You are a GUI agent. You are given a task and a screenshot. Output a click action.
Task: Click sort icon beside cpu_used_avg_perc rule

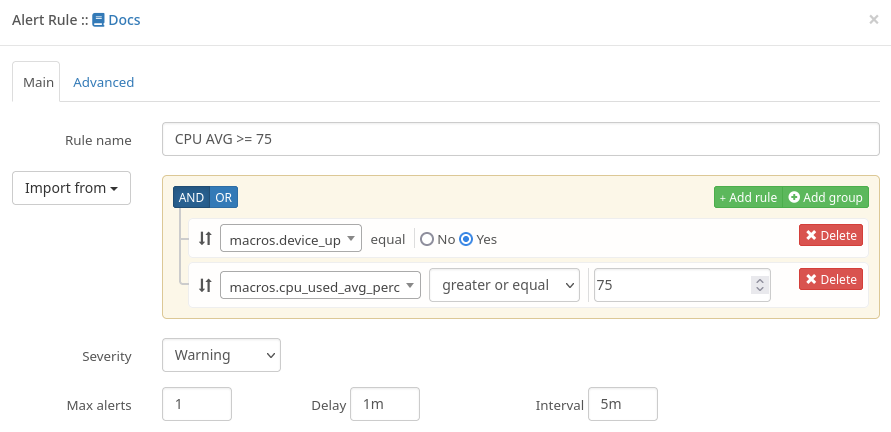pyautogui.click(x=205, y=285)
